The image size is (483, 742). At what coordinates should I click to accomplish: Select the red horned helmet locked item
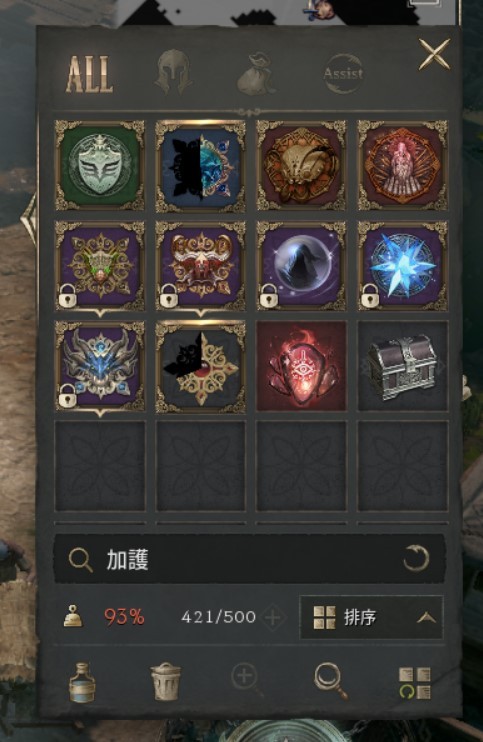[201, 265]
